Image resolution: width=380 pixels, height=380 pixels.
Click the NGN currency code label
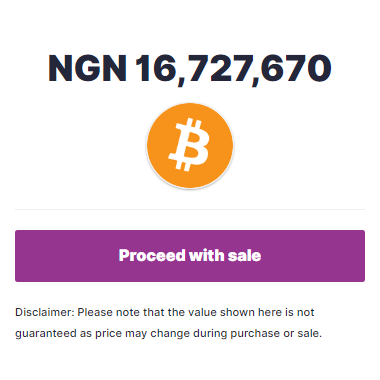click(x=88, y=68)
